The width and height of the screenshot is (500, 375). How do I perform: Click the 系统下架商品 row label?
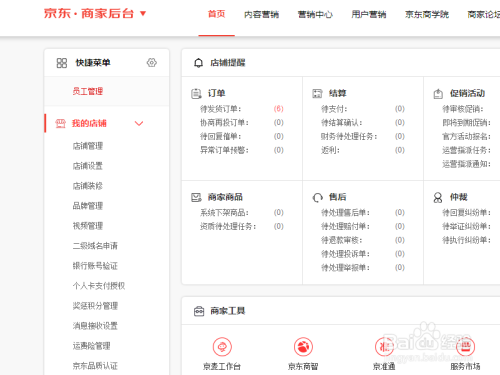pos(224,213)
